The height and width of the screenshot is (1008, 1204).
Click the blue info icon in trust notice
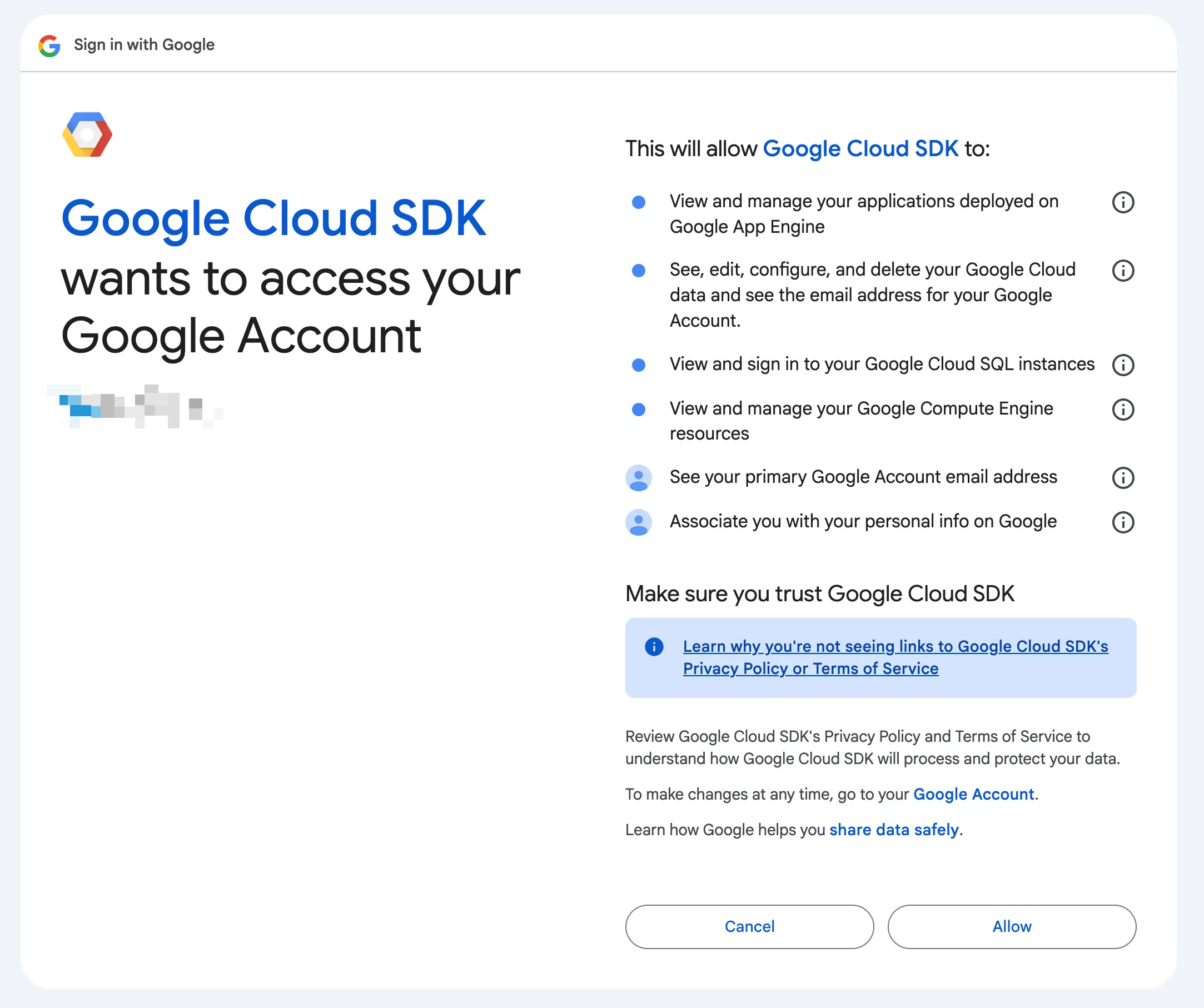coord(654,646)
